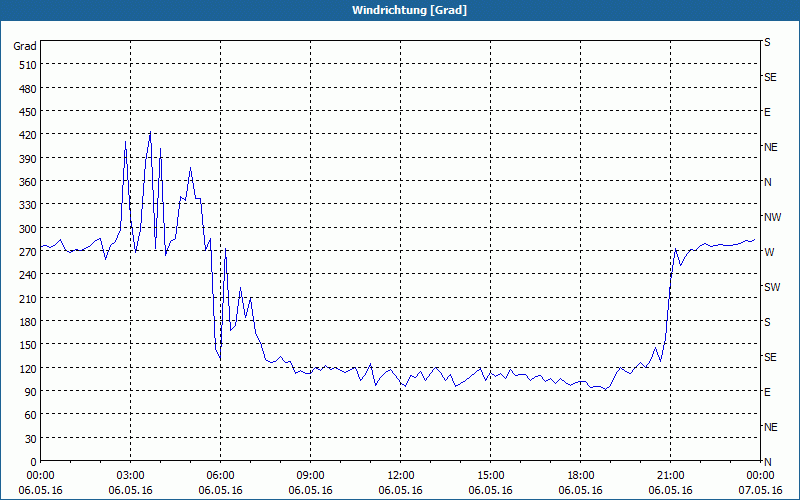Click the '30' left axis value
Image resolution: width=800 pixels, height=500 pixels.
(x=31, y=439)
